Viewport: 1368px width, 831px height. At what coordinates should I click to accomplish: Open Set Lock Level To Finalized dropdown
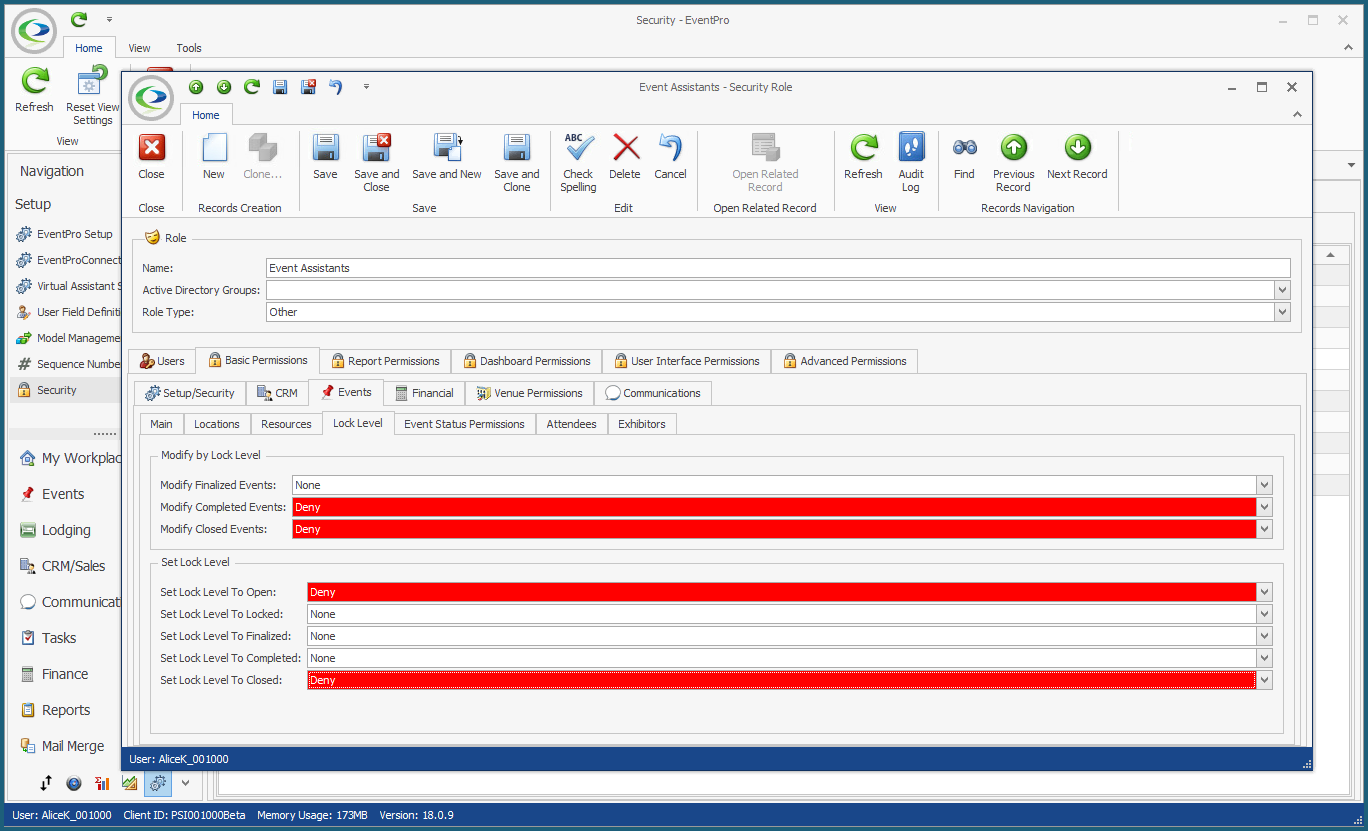1264,636
